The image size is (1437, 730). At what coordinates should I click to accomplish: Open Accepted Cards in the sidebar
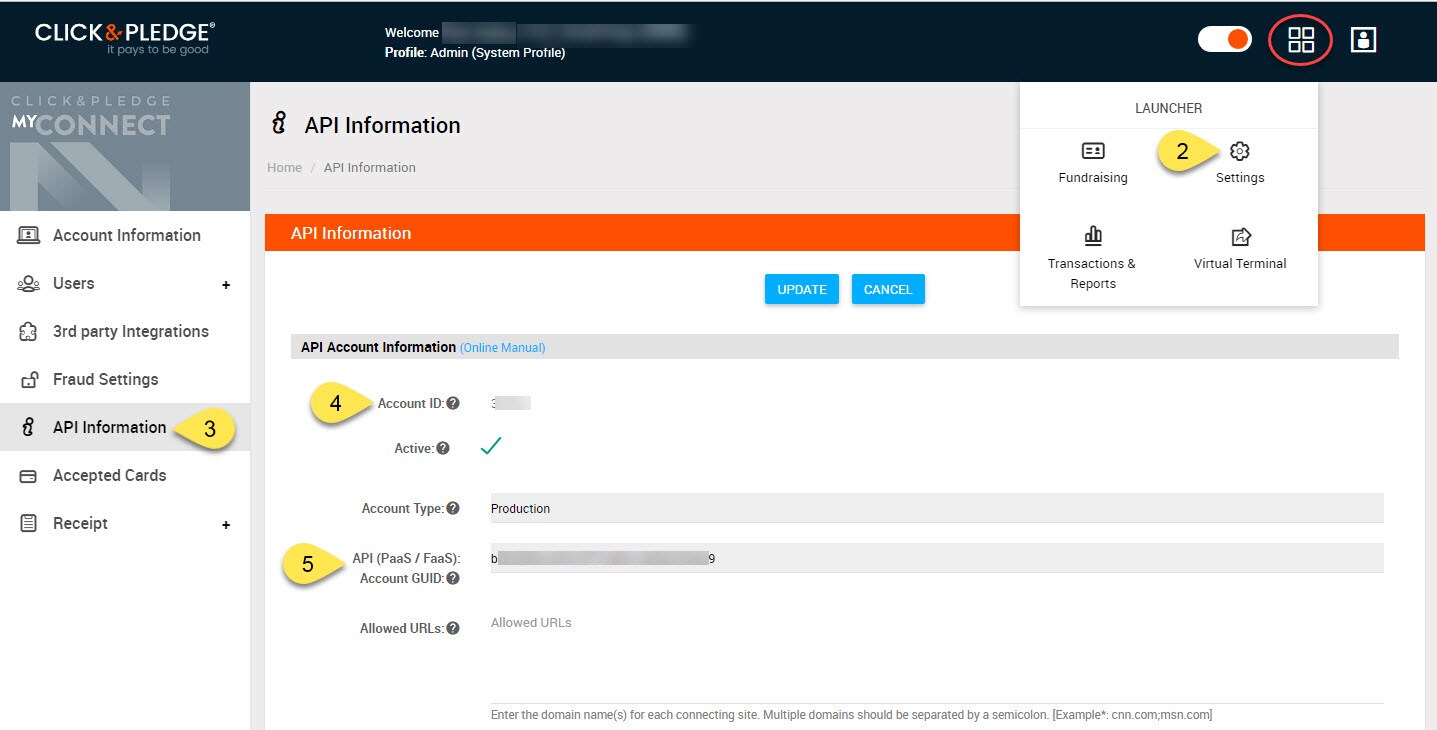(x=125, y=475)
